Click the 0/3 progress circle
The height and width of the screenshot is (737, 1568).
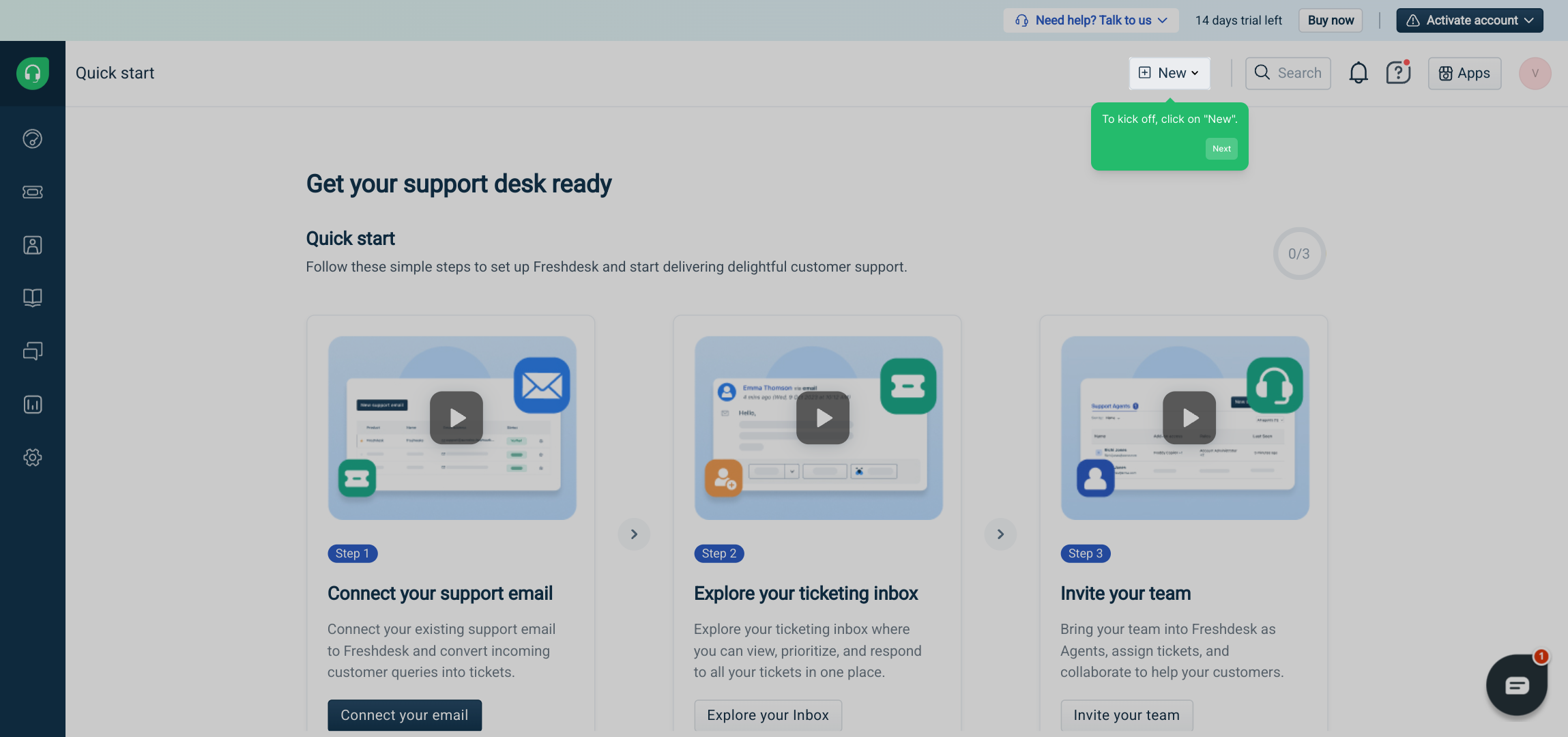[1298, 254]
